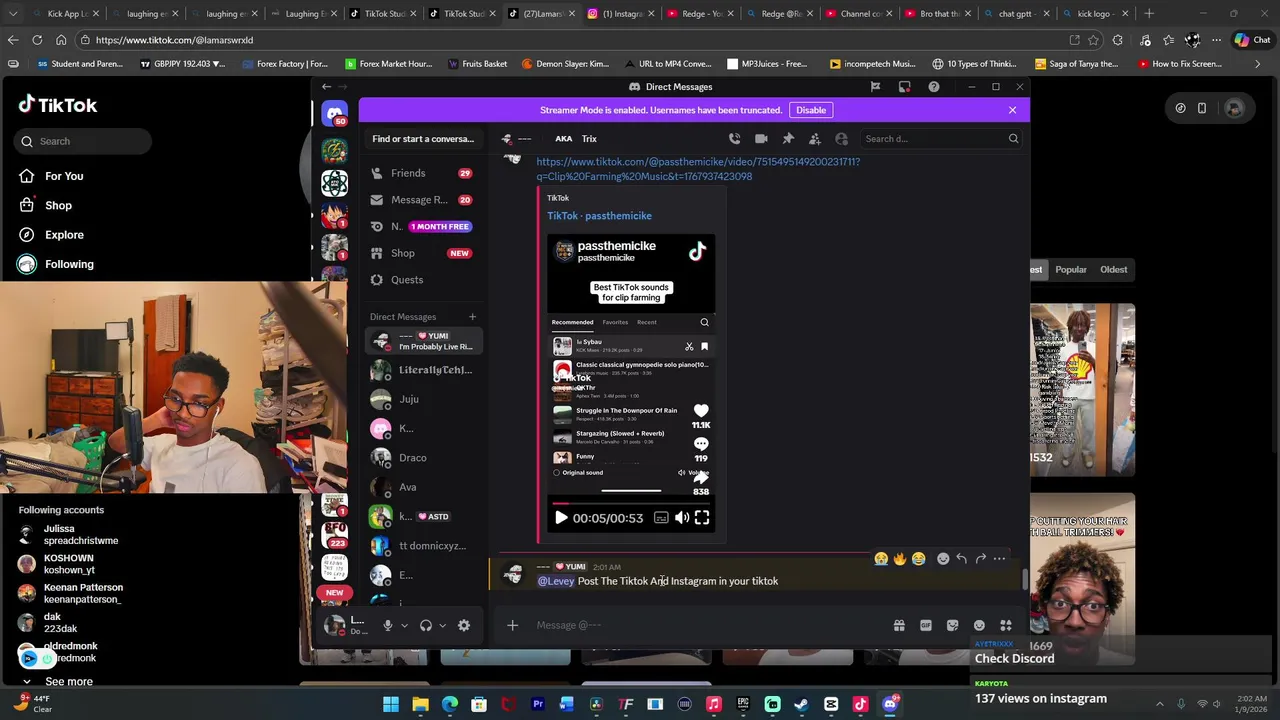
Task: Open Discord Shop item
Action: (x=422, y=253)
